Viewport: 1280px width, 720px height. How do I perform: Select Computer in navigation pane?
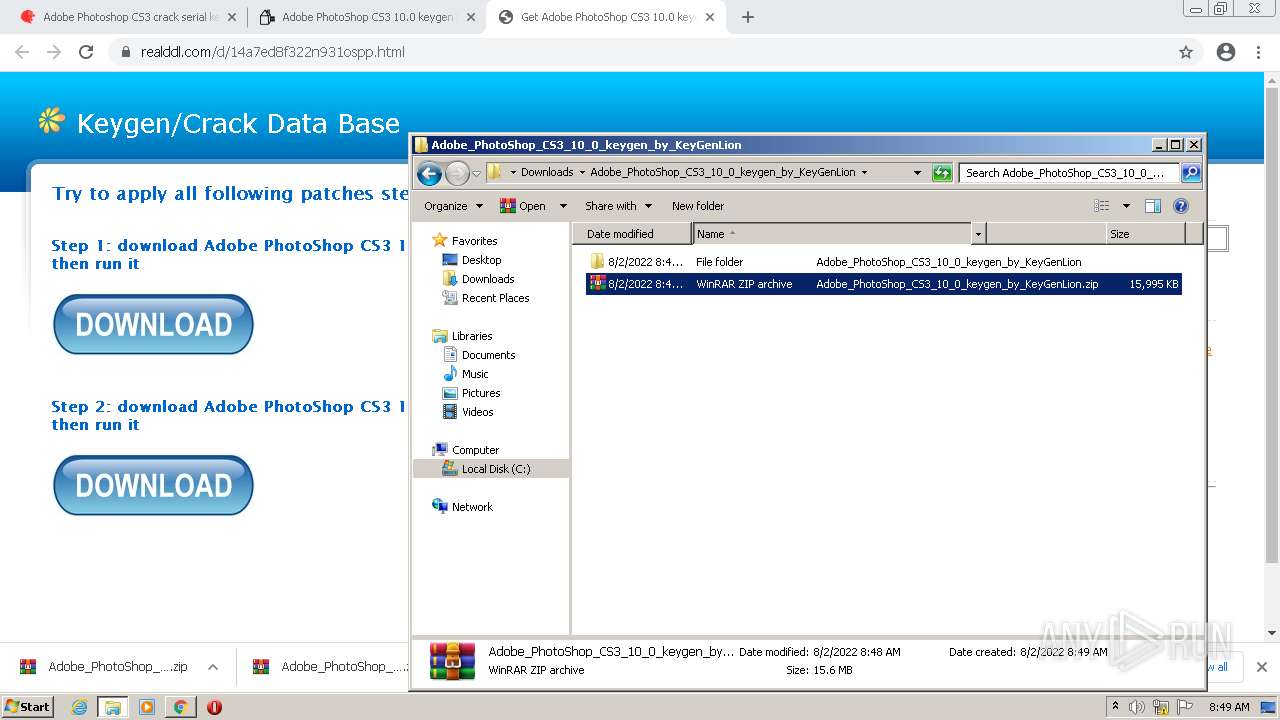coord(475,450)
